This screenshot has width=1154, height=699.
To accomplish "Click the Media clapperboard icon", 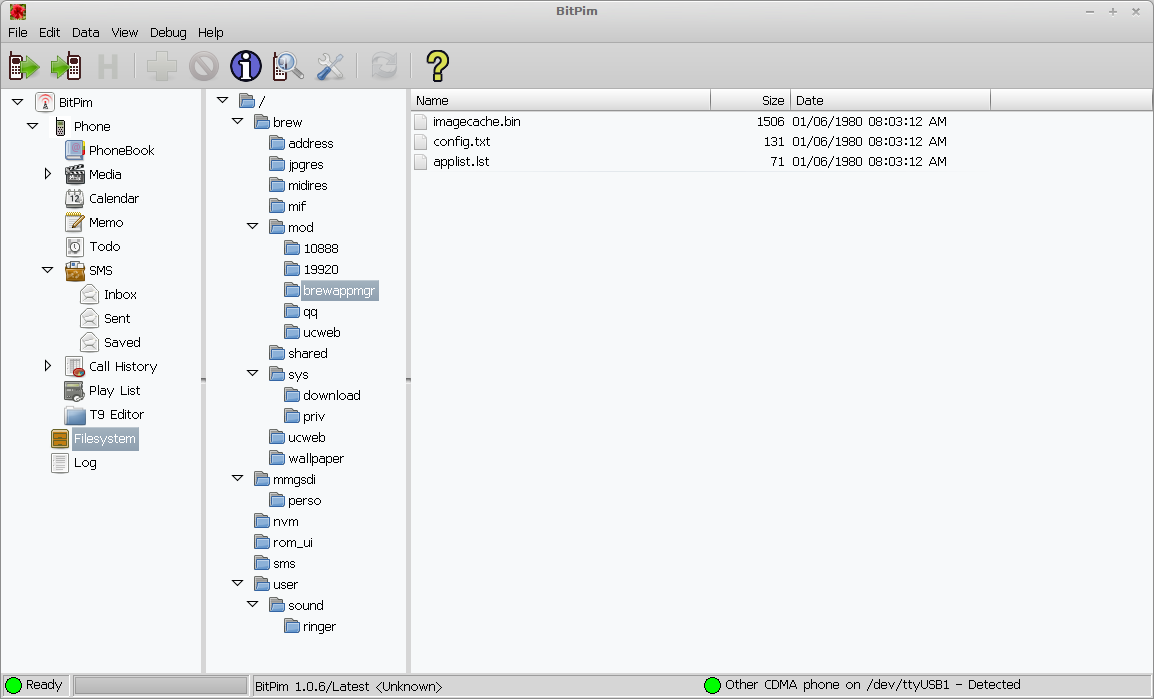I will pos(74,174).
